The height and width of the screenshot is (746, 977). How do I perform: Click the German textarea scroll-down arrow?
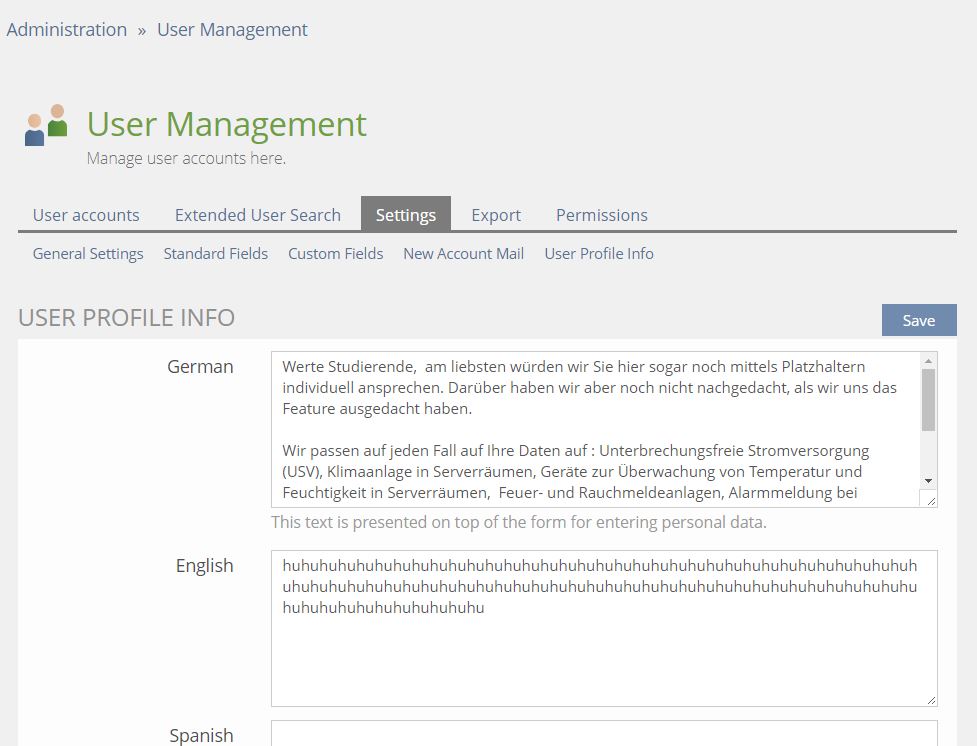point(928,481)
